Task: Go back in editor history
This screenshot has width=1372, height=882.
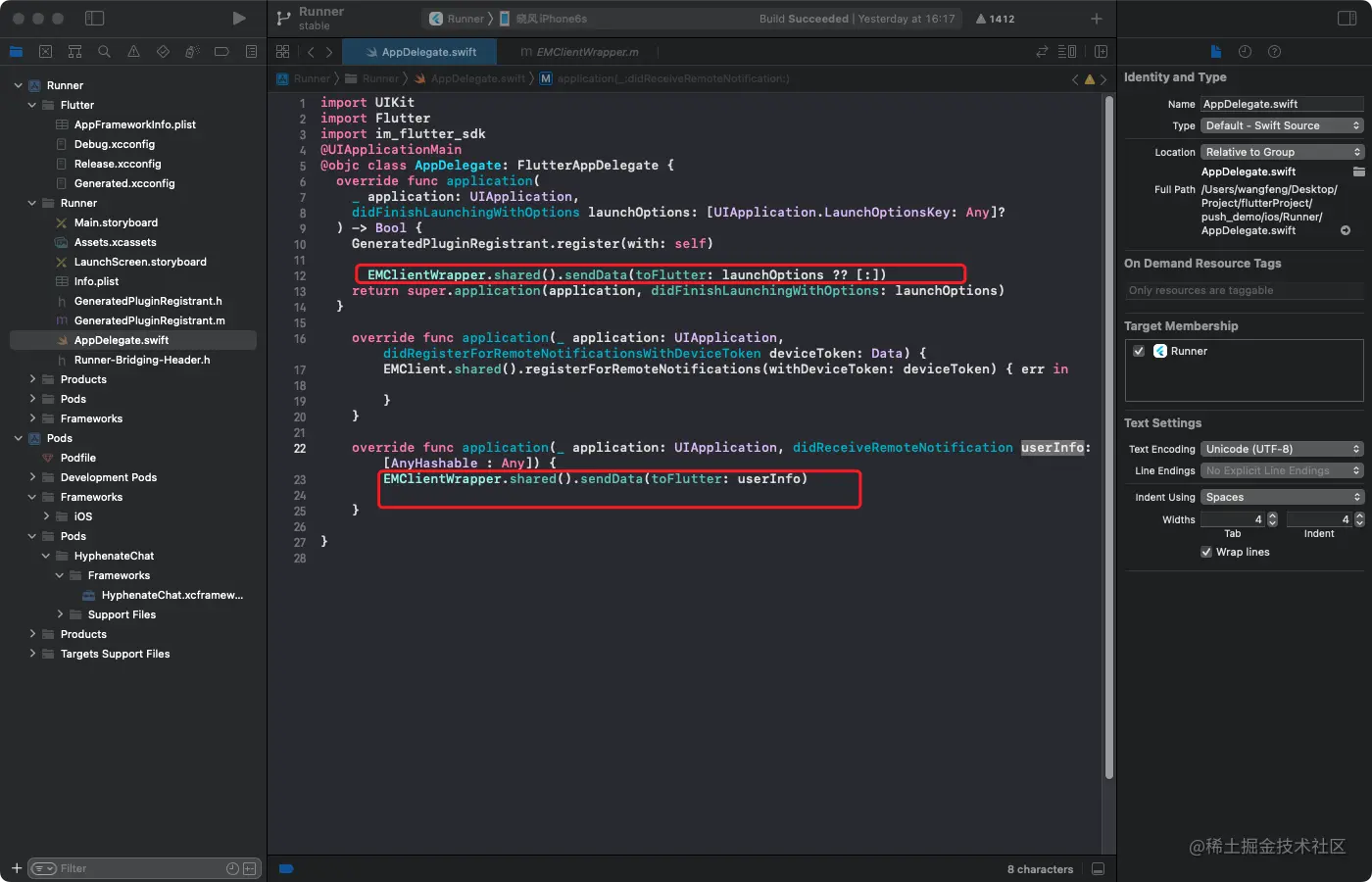Action: [x=311, y=52]
